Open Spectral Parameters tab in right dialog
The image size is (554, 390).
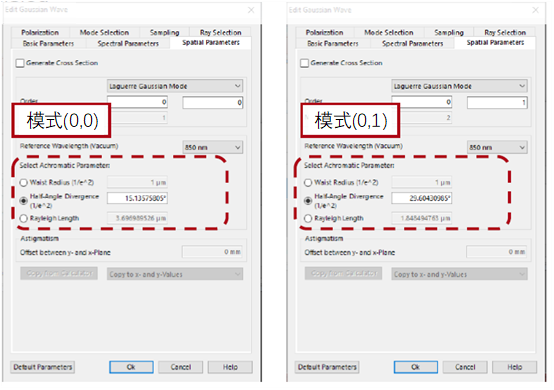412,43
